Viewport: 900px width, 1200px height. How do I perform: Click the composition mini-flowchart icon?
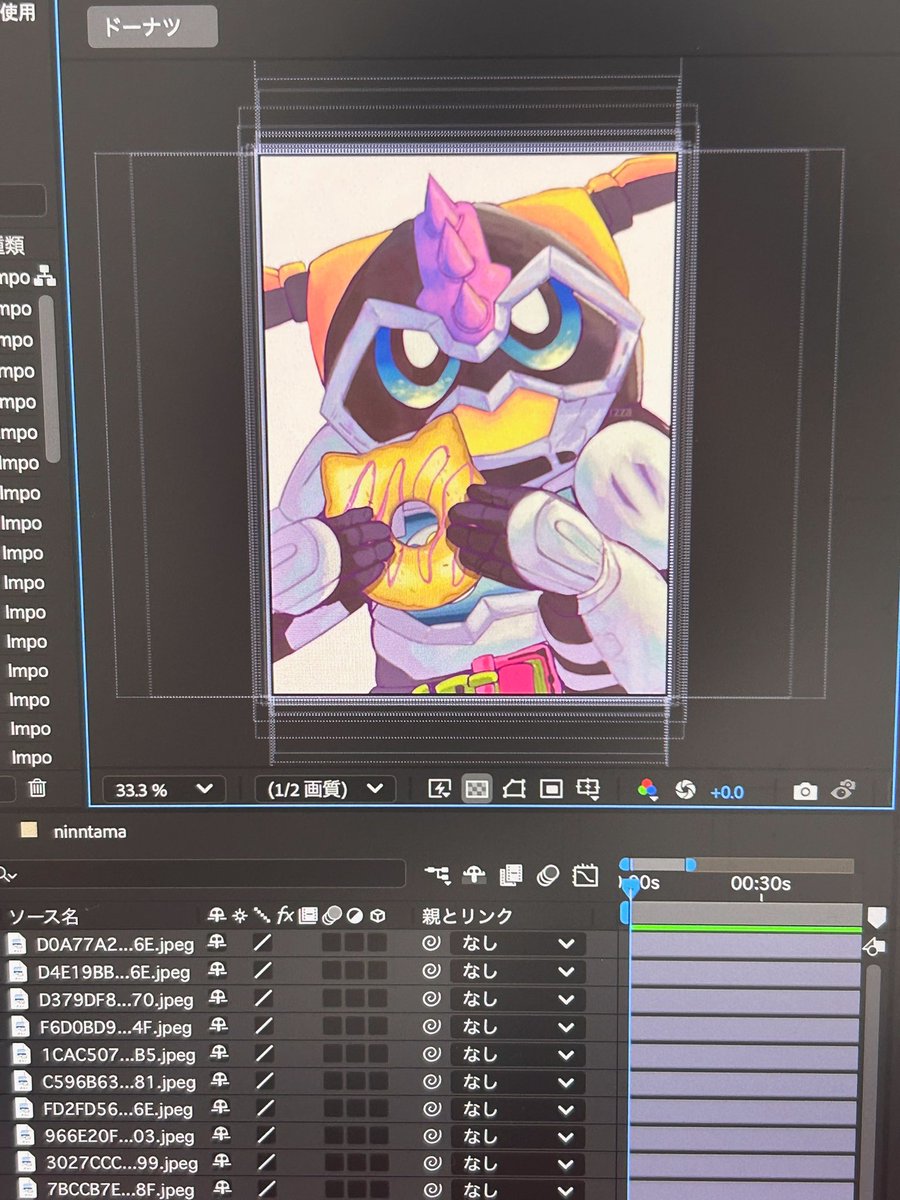pyautogui.click(x=437, y=875)
